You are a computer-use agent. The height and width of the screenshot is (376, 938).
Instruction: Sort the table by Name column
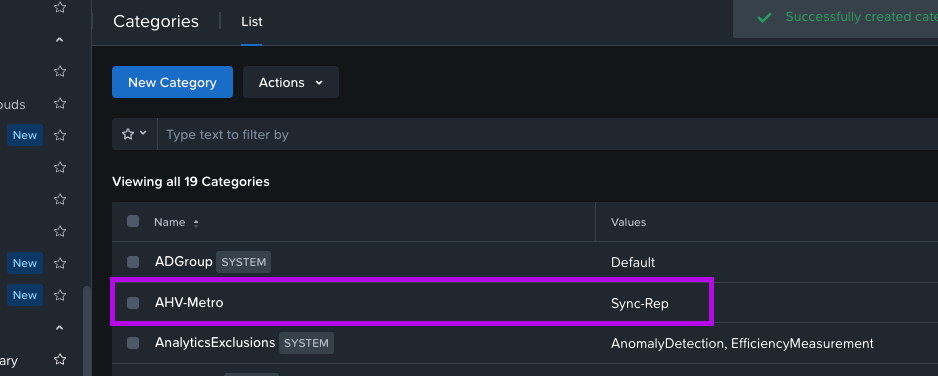click(169, 222)
